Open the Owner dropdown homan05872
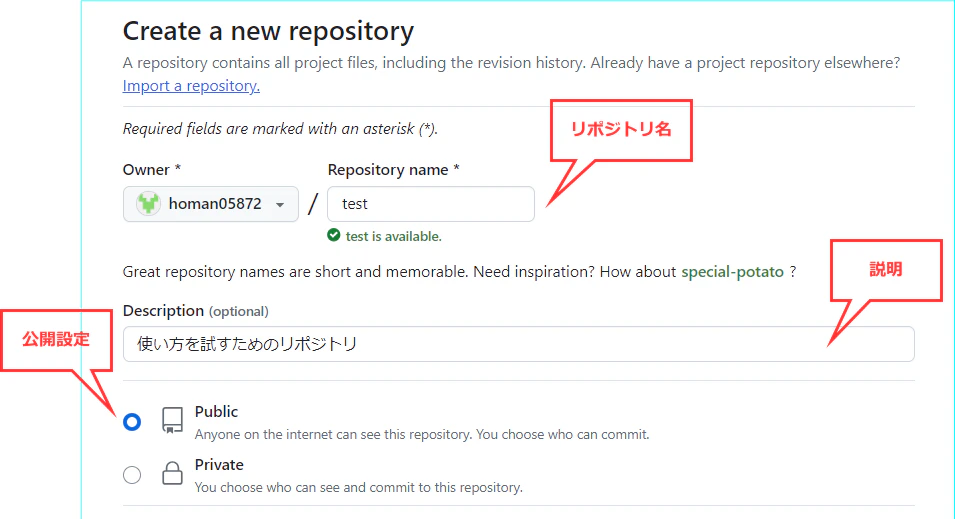 coord(211,204)
